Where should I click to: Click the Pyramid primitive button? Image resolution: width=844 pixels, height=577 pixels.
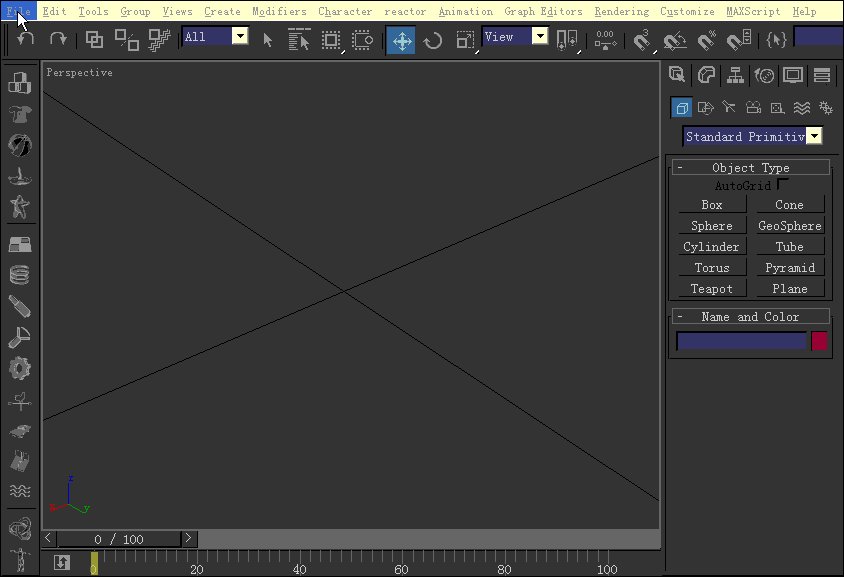pos(790,268)
